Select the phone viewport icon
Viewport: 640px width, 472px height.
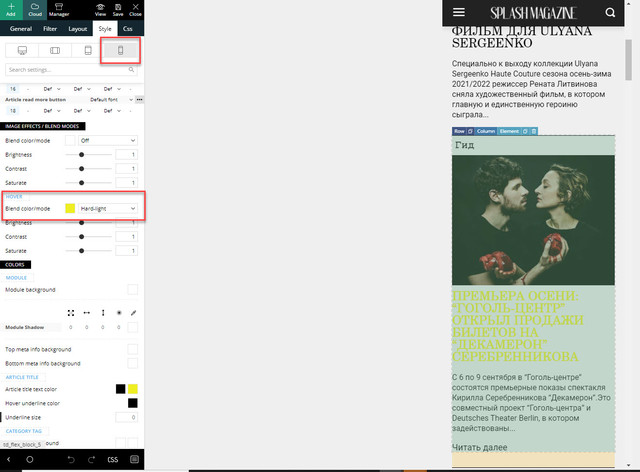[120, 50]
